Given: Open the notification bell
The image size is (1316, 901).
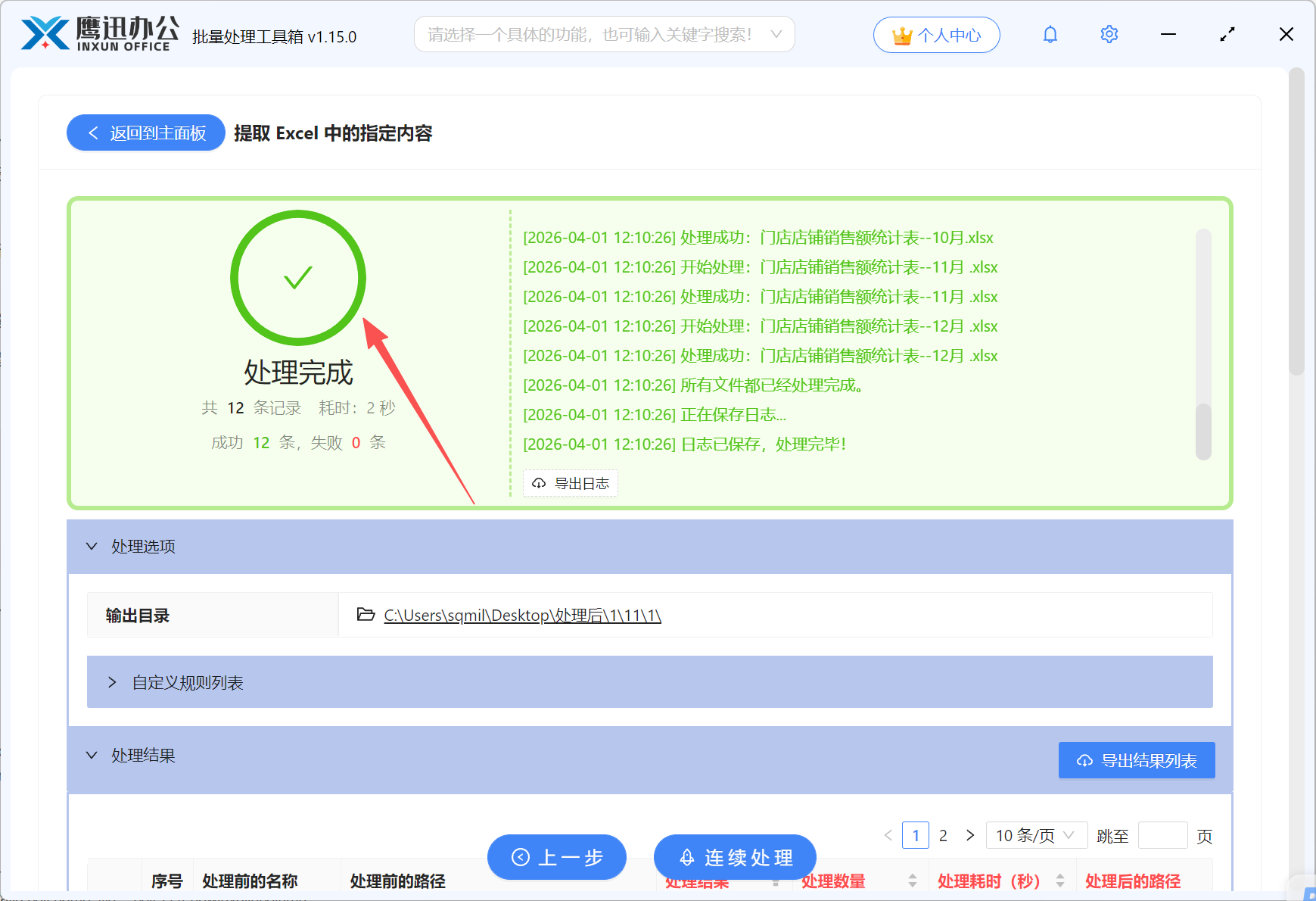Looking at the screenshot, I should coord(1050,34).
